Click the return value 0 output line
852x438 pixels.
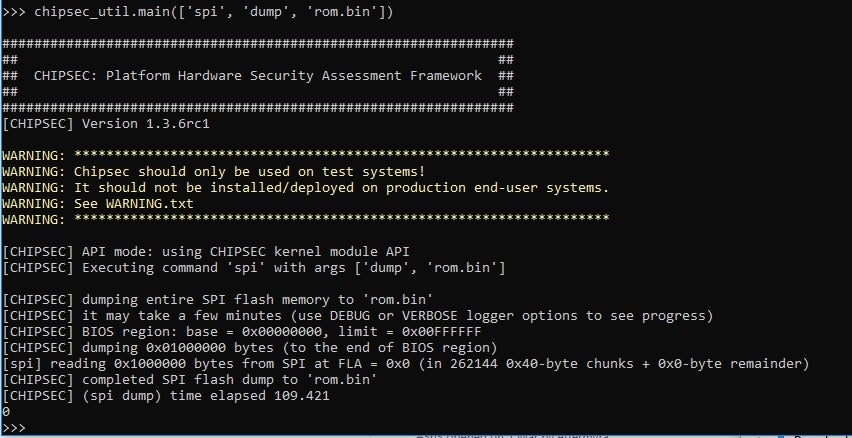[x=6, y=411]
